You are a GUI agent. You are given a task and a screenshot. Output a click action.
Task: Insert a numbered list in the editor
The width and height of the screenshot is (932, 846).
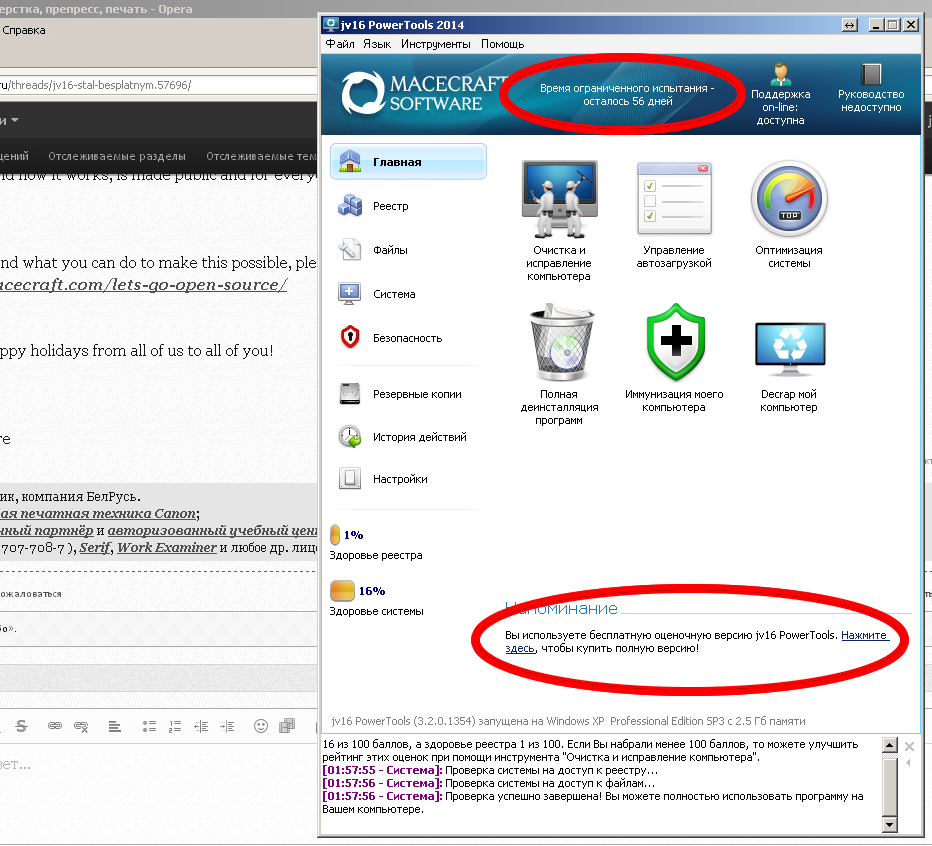pyautogui.click(x=175, y=726)
